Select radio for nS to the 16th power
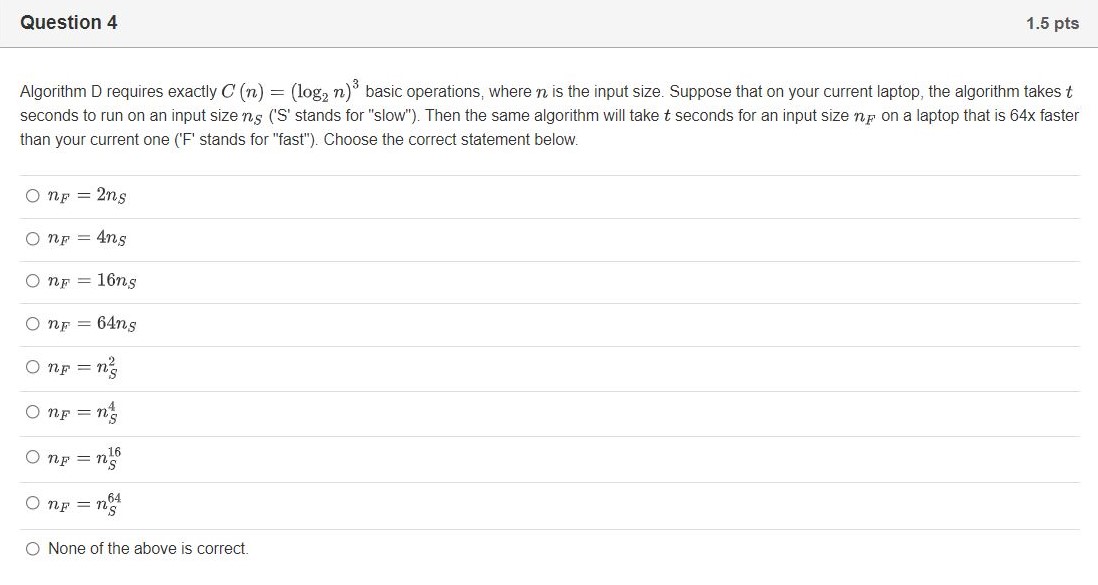Screen dimensions: 1098x585 point(33,457)
